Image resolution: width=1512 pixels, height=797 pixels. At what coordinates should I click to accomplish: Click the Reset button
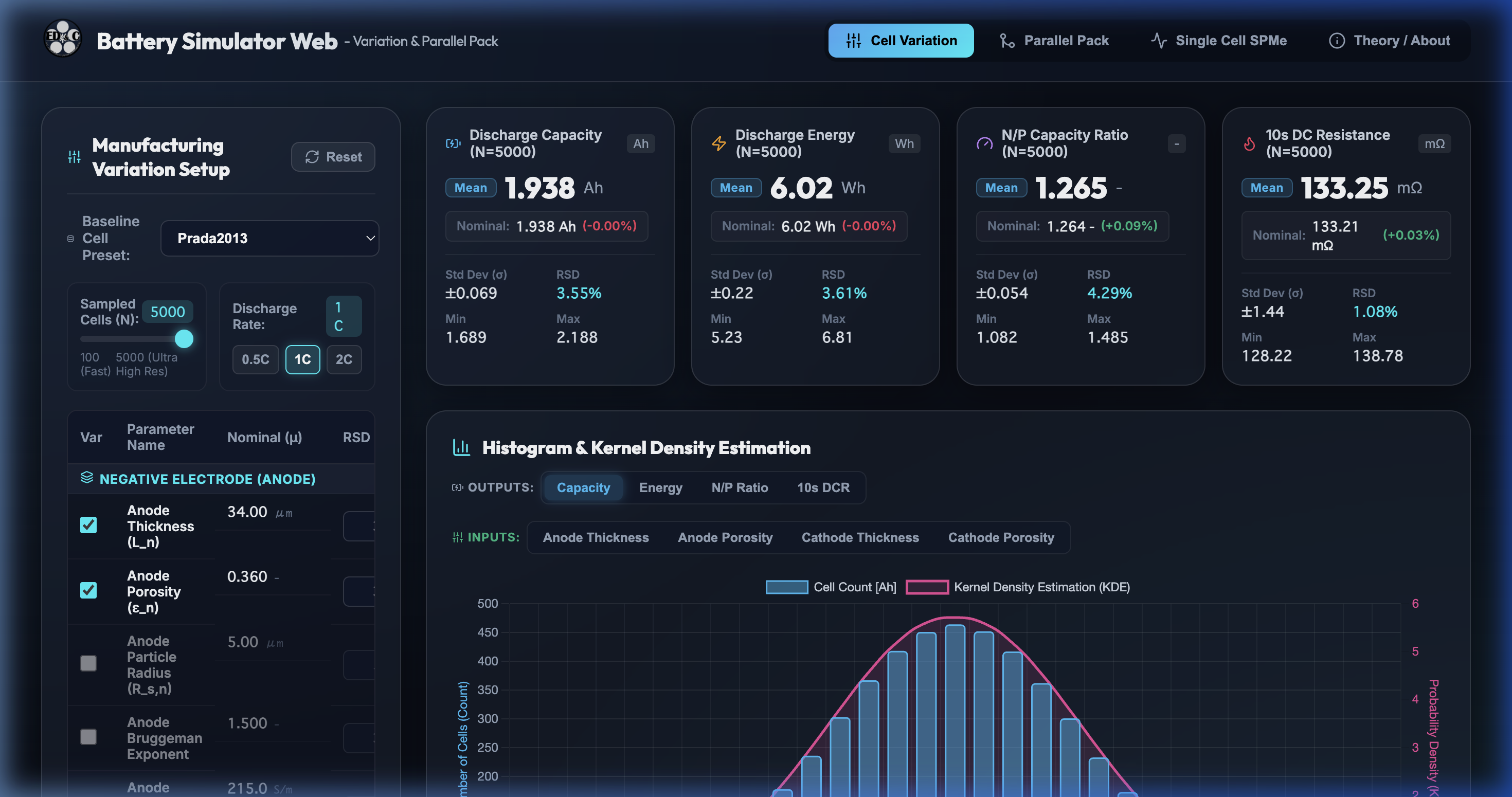333,157
